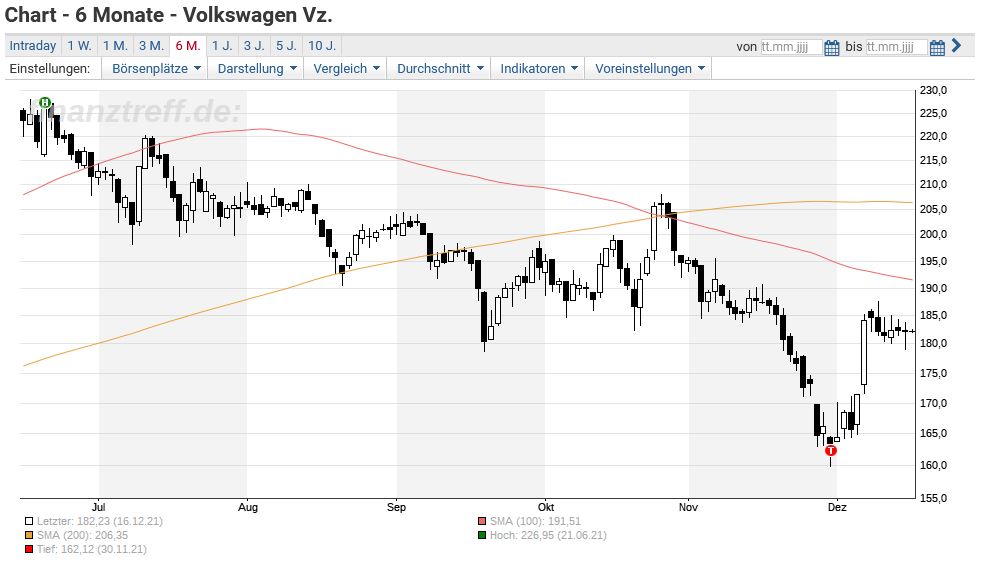
Task: Click the blue arrow to apply date range
Action: pos(956,45)
